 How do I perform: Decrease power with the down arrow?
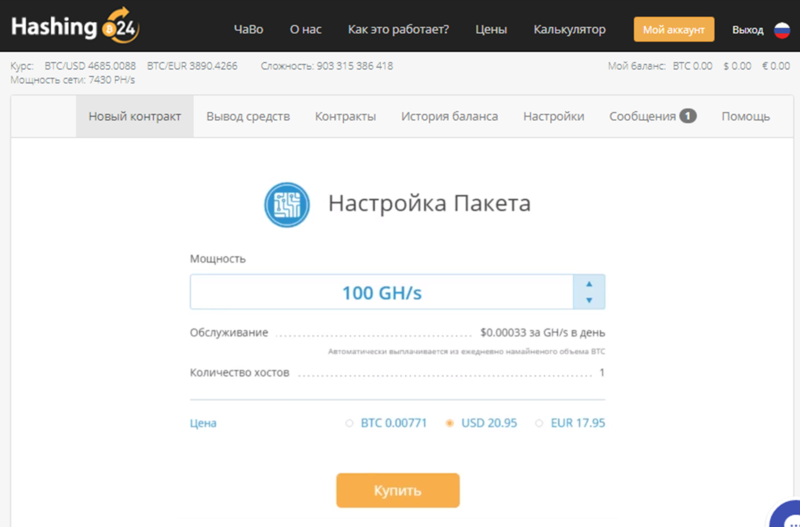coord(589,300)
